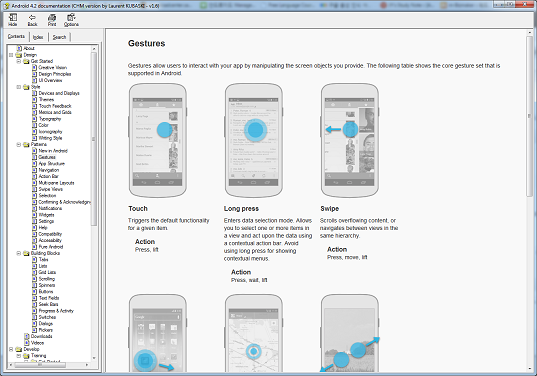
Task: Click the page icon beside Creative Vision
Action: pyautogui.click(x=34, y=67)
